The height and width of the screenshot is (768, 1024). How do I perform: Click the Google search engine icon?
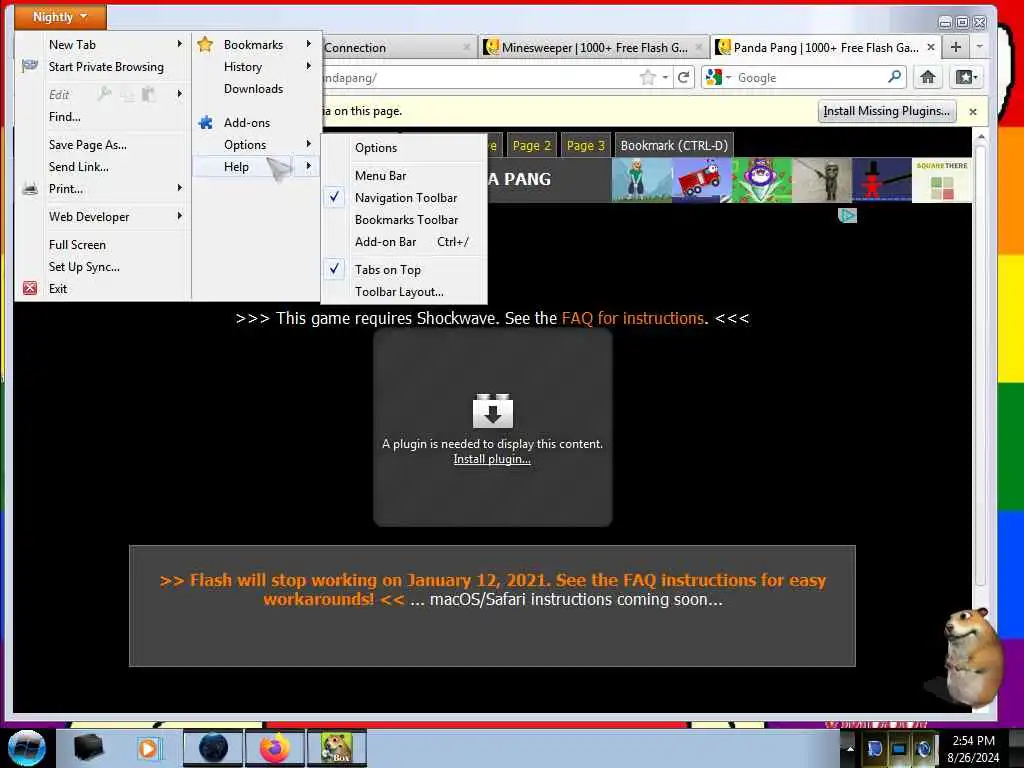pos(714,77)
